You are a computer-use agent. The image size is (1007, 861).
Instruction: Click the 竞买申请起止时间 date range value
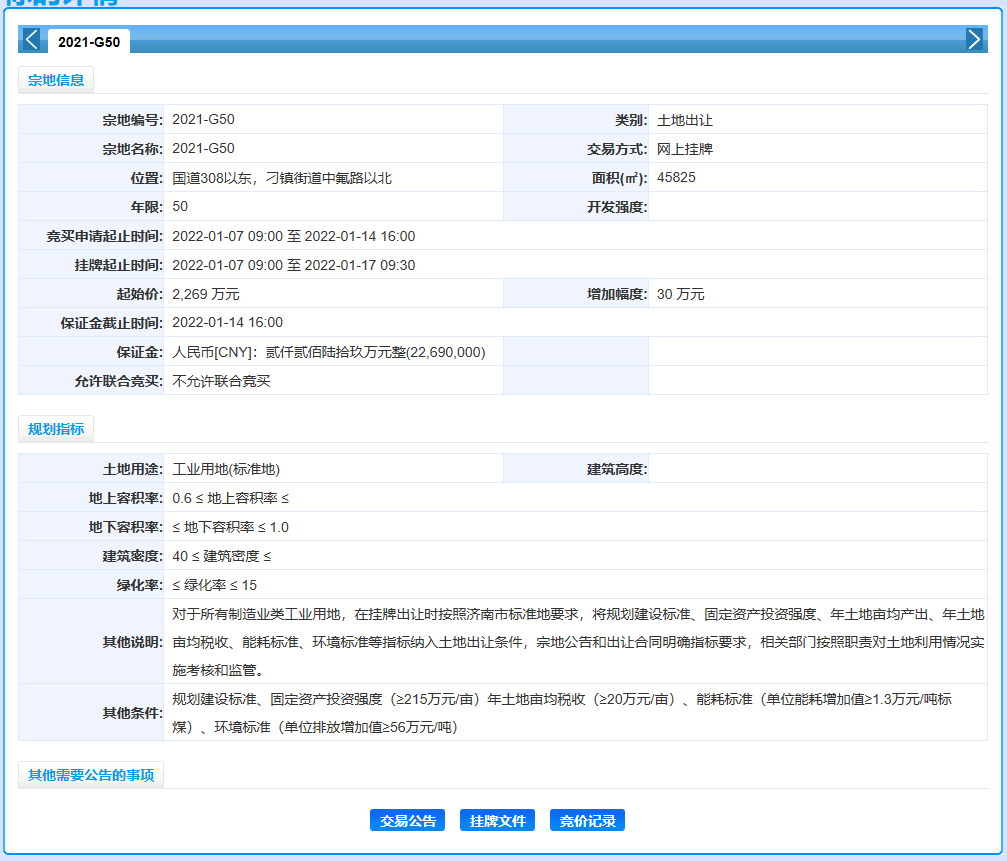(x=293, y=236)
